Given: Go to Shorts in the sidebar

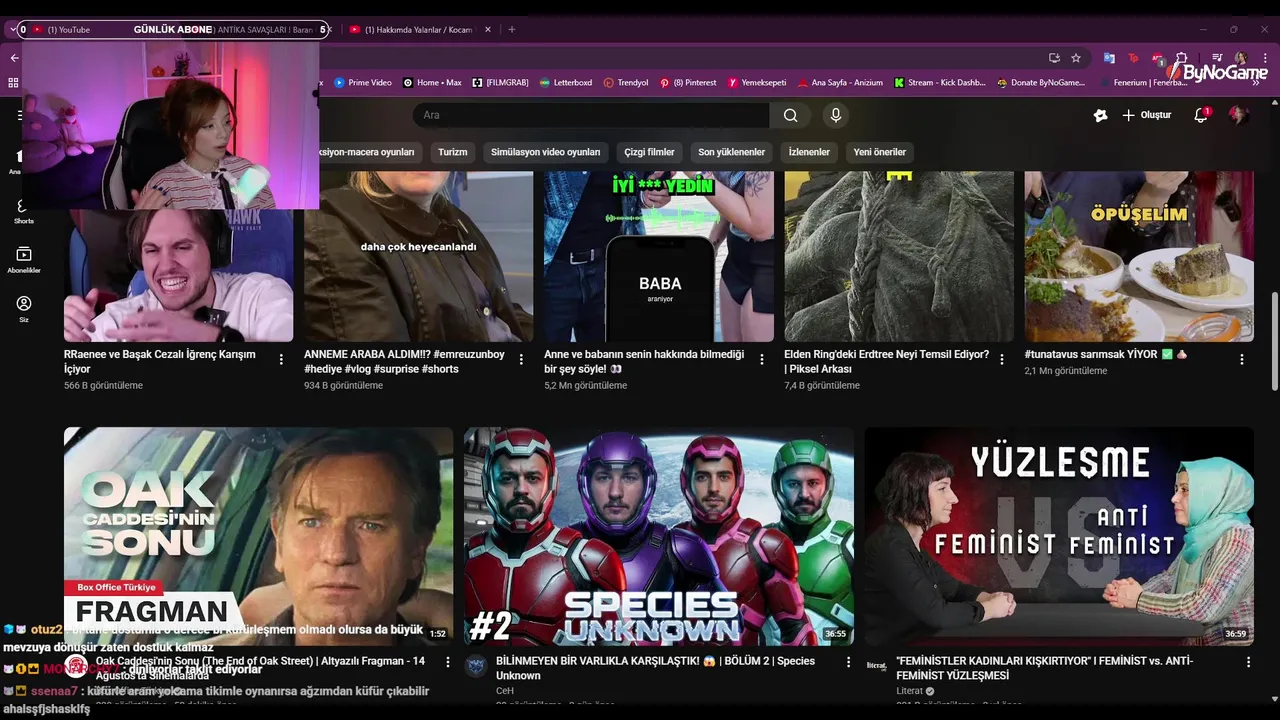Looking at the screenshot, I should click(24, 211).
